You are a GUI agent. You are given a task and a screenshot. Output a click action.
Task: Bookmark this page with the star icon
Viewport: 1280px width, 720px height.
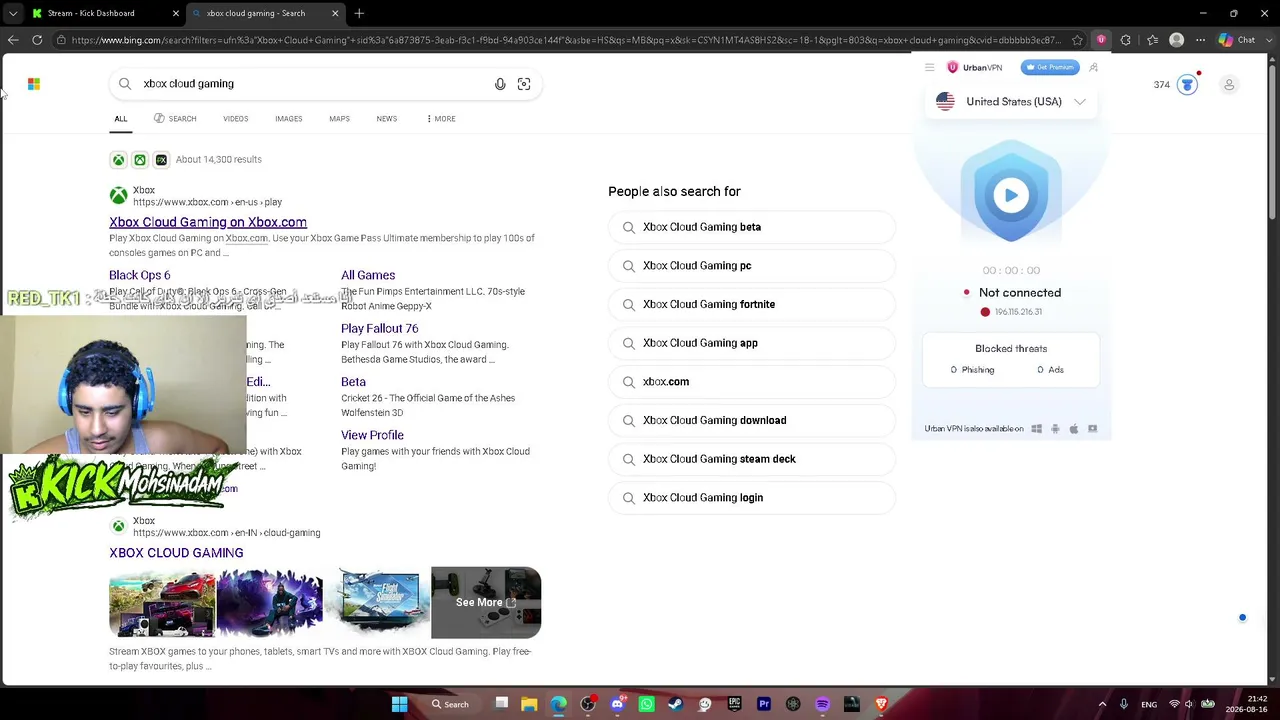point(1077,40)
